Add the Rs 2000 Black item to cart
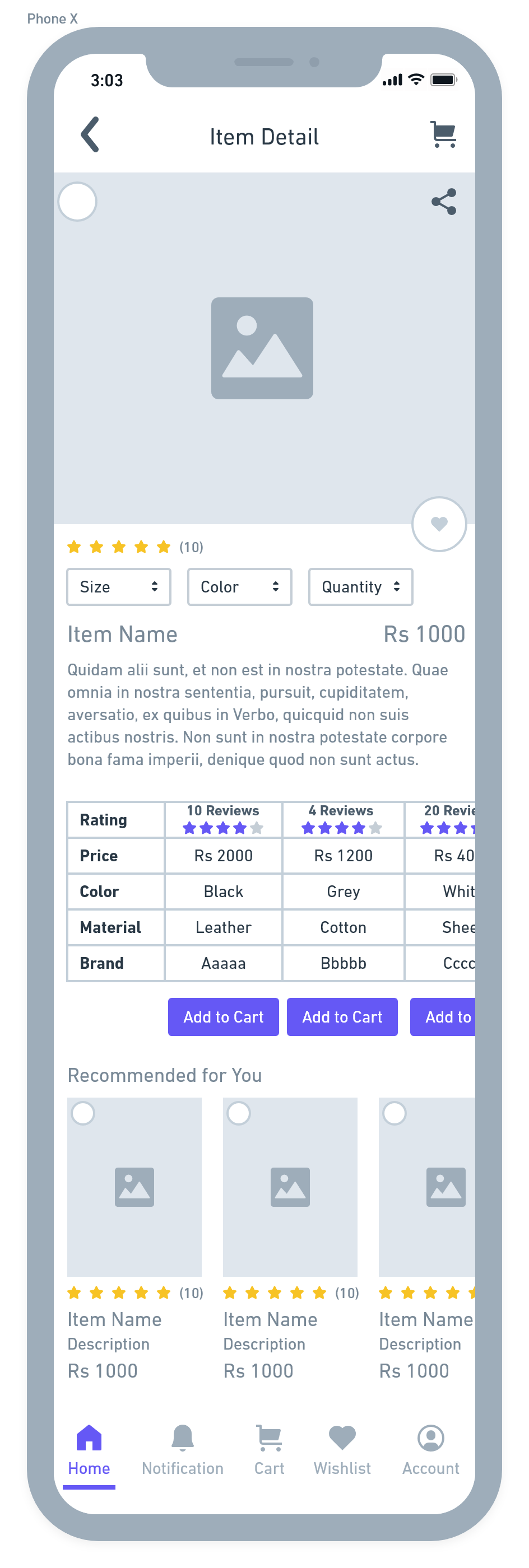Viewport: 529px width, 1568px height. pyautogui.click(x=224, y=1016)
